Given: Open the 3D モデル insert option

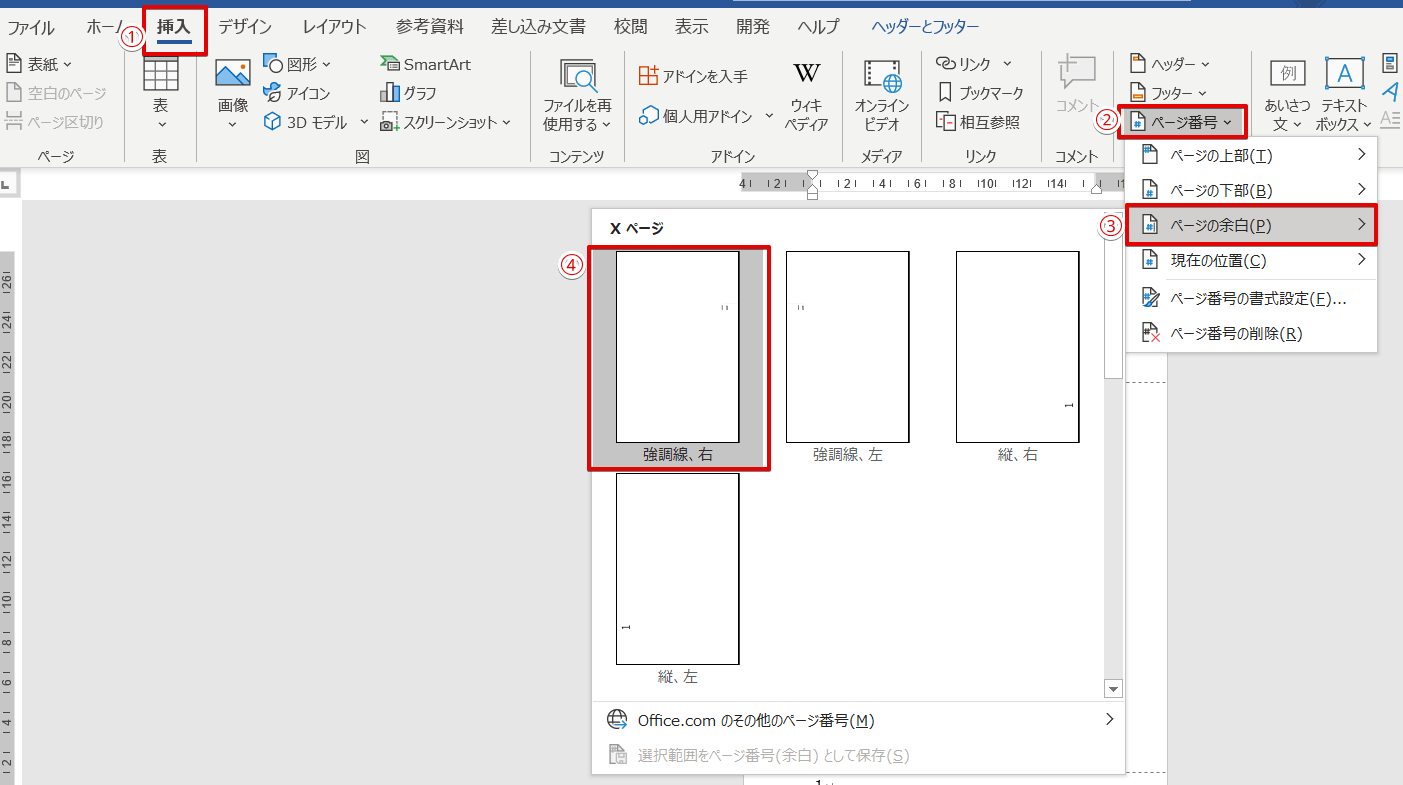Looking at the screenshot, I should pos(305,122).
